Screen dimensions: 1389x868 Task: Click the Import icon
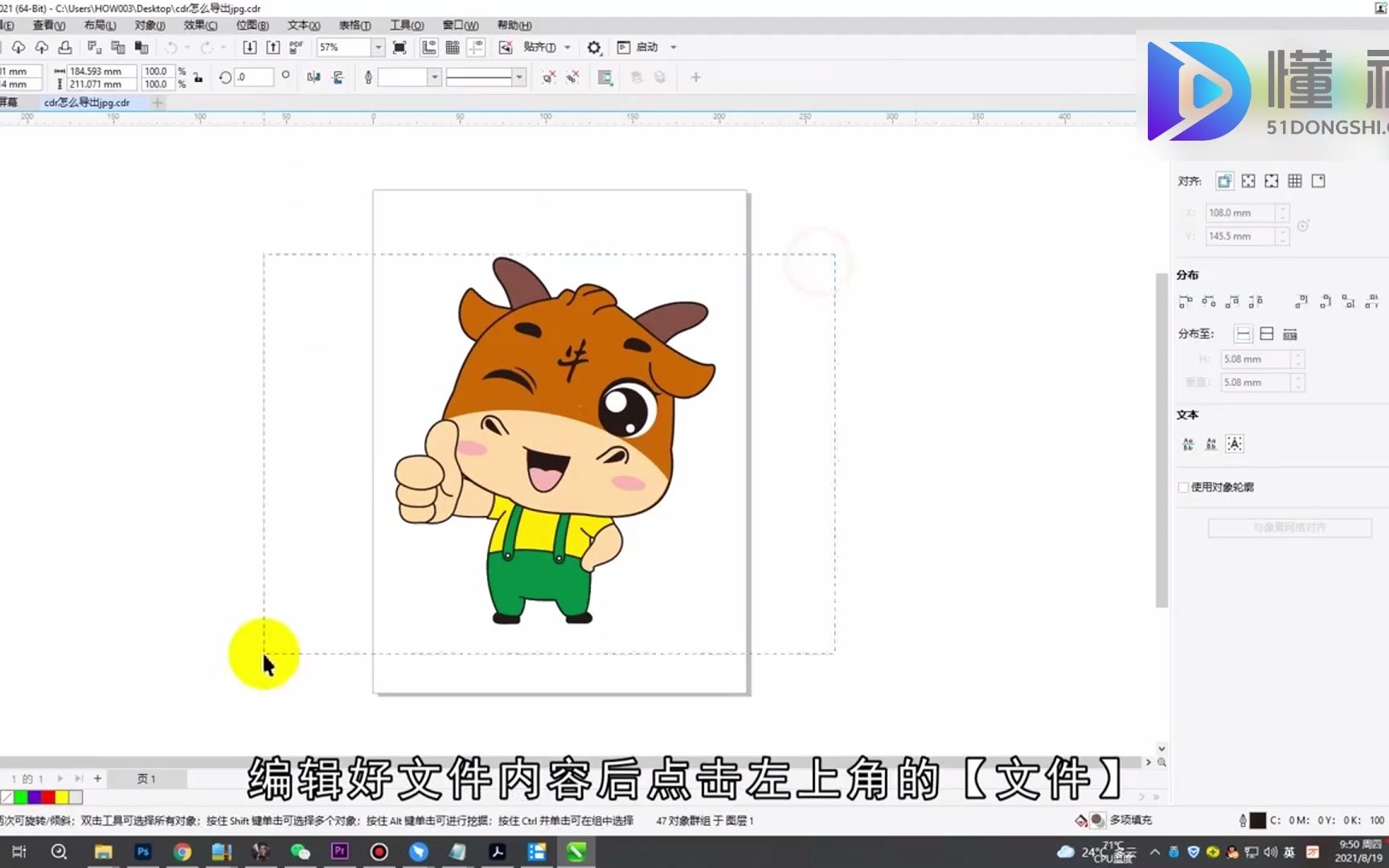coord(250,47)
